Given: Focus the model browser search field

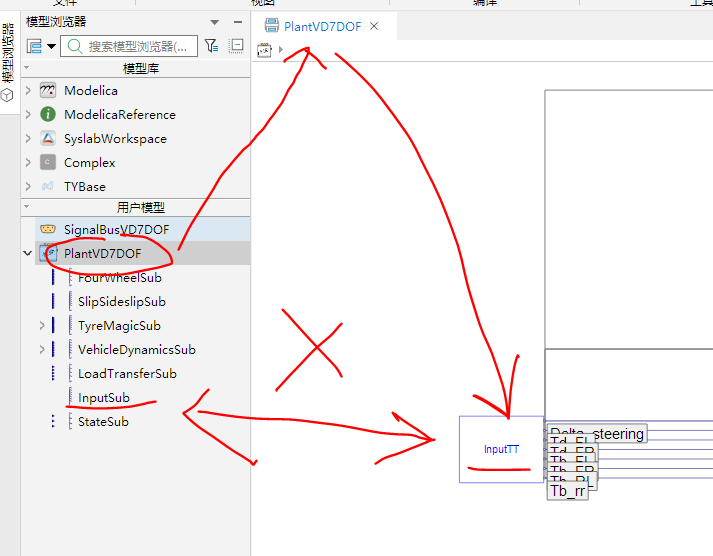Looking at the screenshot, I should [x=129, y=46].
